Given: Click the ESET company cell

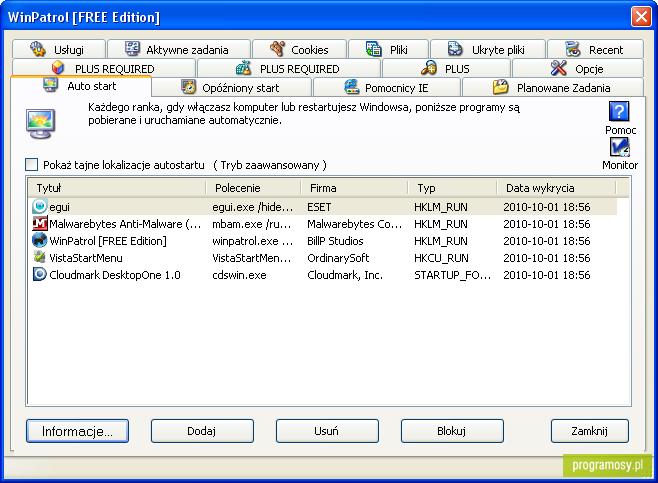Looking at the screenshot, I should click(319, 207).
